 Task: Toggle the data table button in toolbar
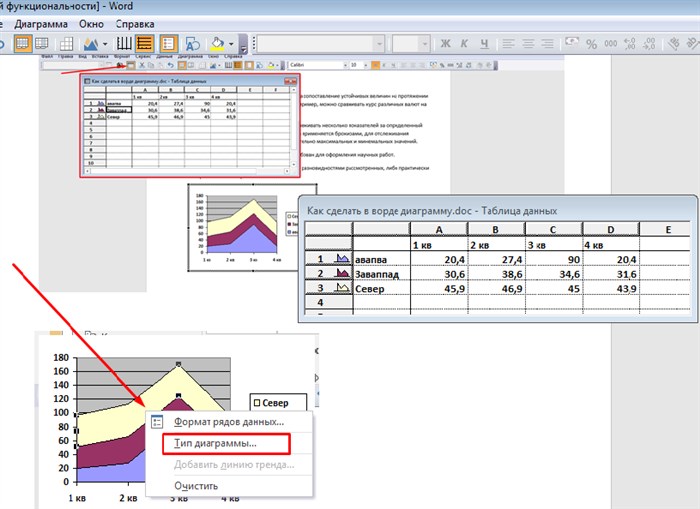[66, 44]
